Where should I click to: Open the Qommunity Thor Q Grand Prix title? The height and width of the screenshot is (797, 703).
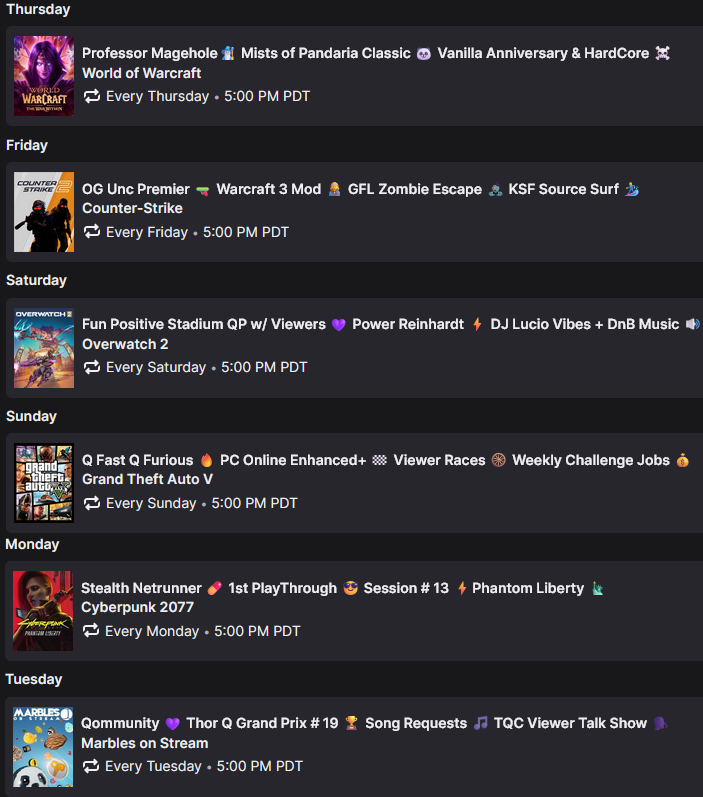click(374, 723)
